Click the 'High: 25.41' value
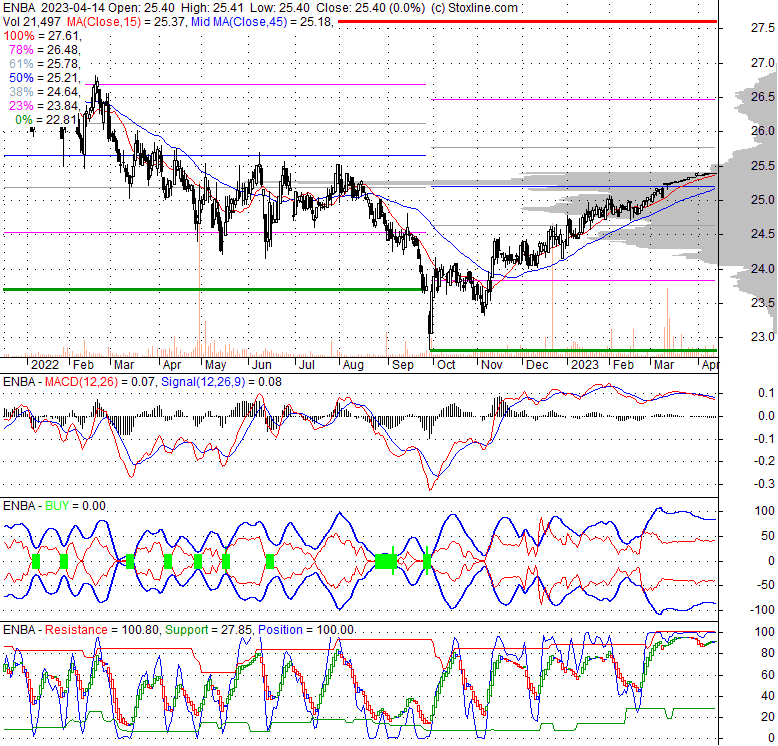 (x=212, y=8)
